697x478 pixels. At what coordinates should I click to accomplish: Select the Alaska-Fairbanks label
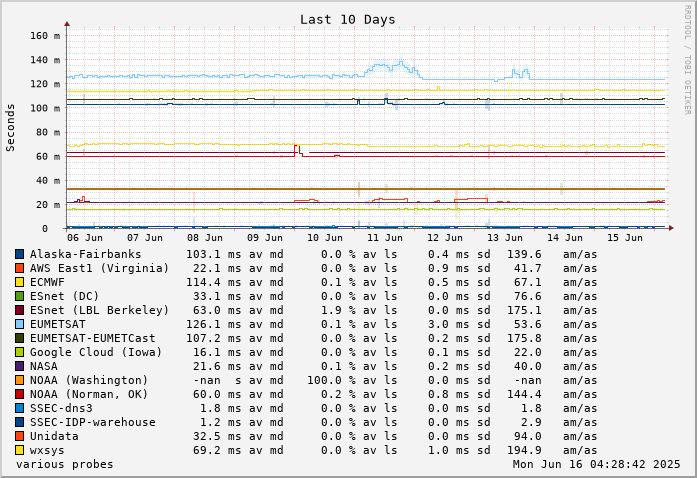pos(85,254)
